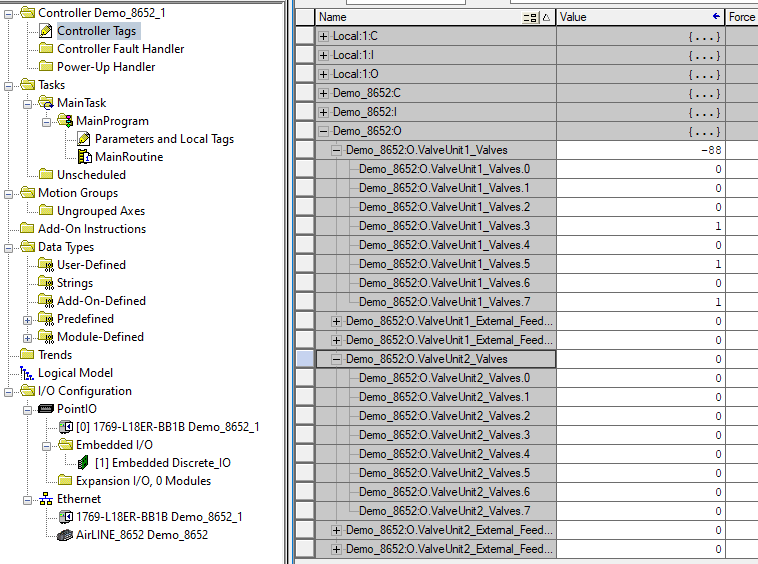Screen dimensions: 758x564
Task: Click the Trends folder icon
Action: click(x=27, y=354)
